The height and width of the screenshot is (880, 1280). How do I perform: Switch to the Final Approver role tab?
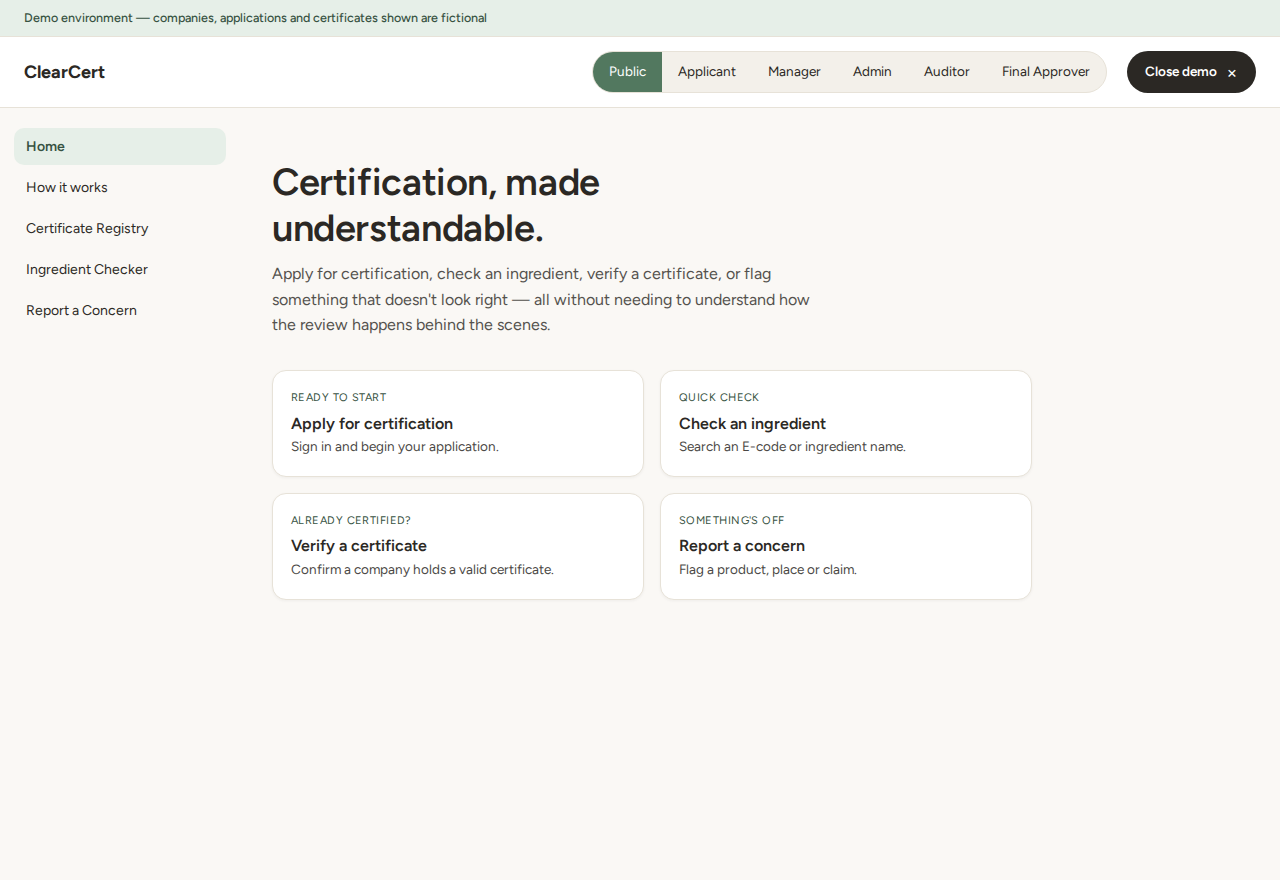1046,72
